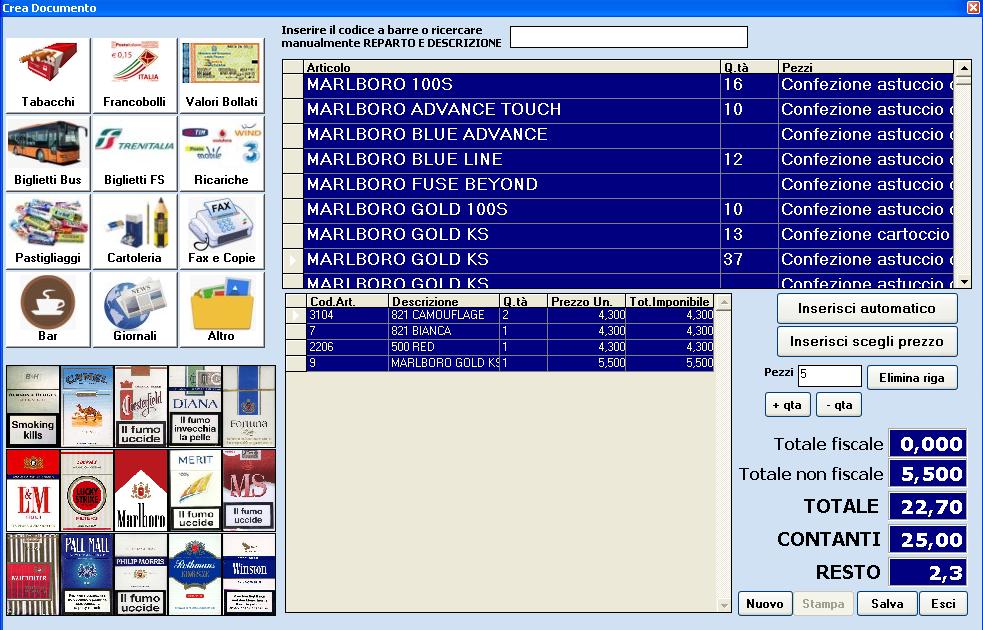
Task: Choose the Biglietti FS Trenitalia category
Action: (135, 154)
